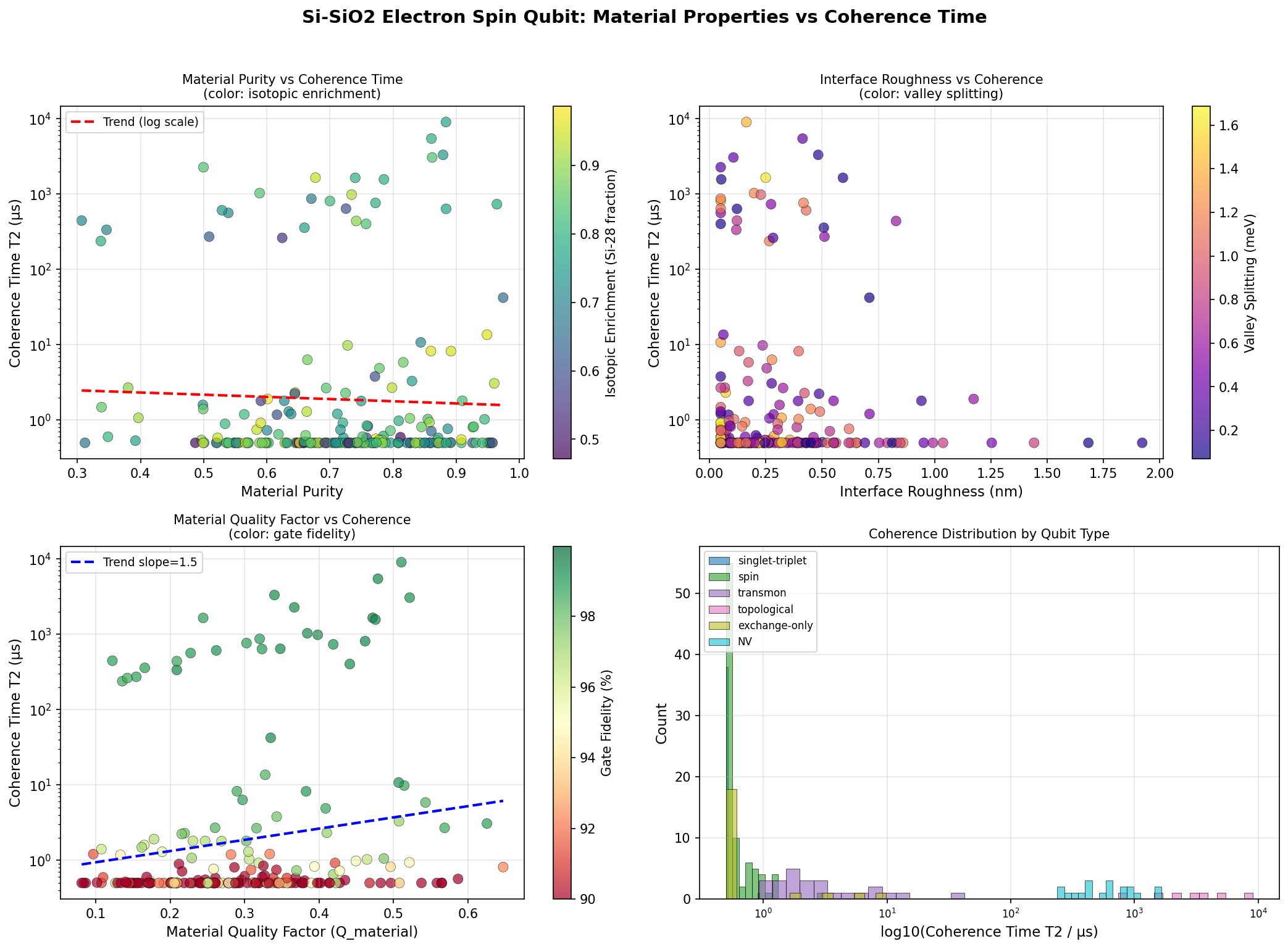Click the Interface Roughness vs Coherence title
The image size is (1288, 949).
pyautogui.click(x=931, y=80)
